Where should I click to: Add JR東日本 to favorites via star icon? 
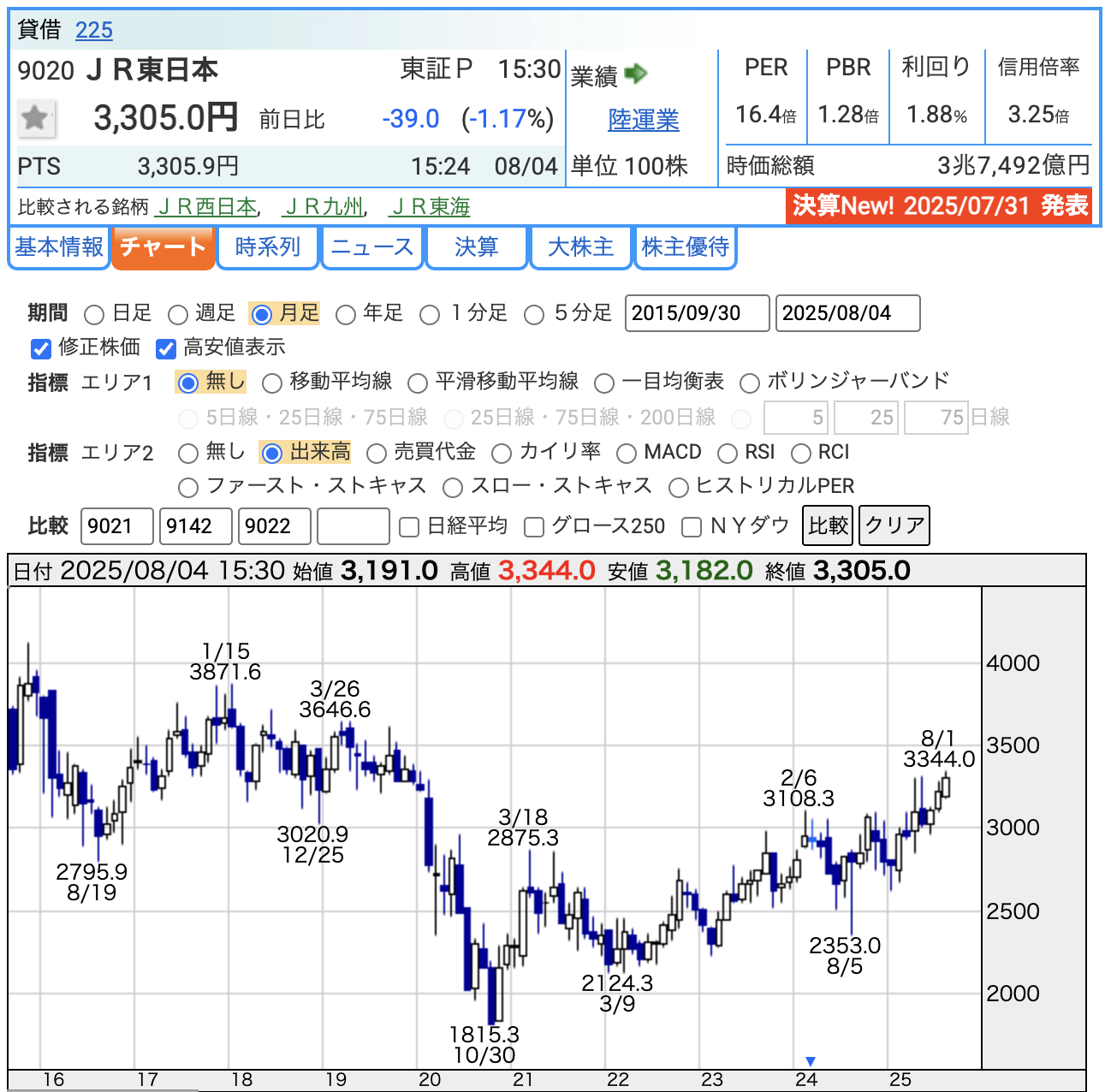36,118
